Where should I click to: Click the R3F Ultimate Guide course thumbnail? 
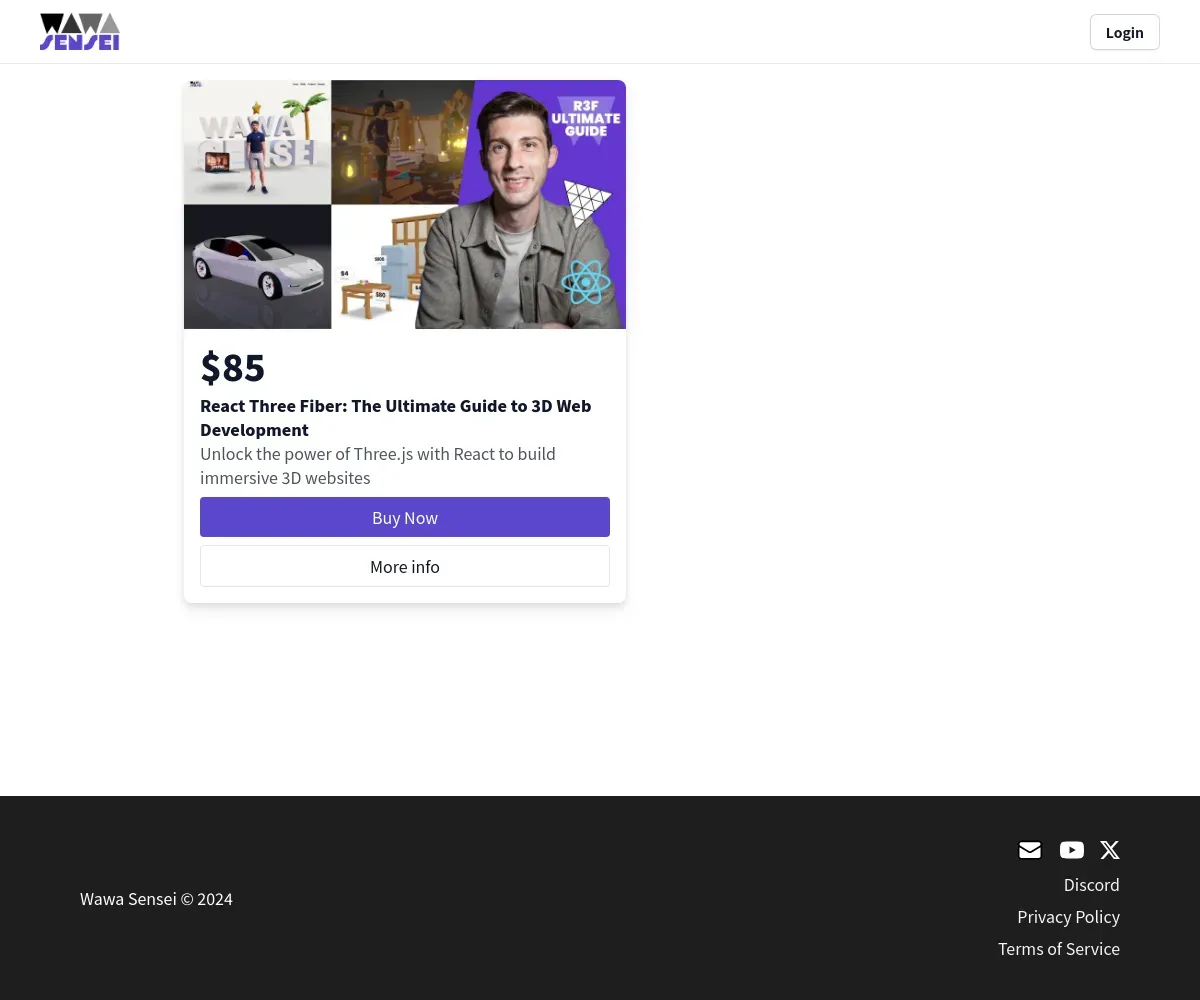click(x=405, y=204)
